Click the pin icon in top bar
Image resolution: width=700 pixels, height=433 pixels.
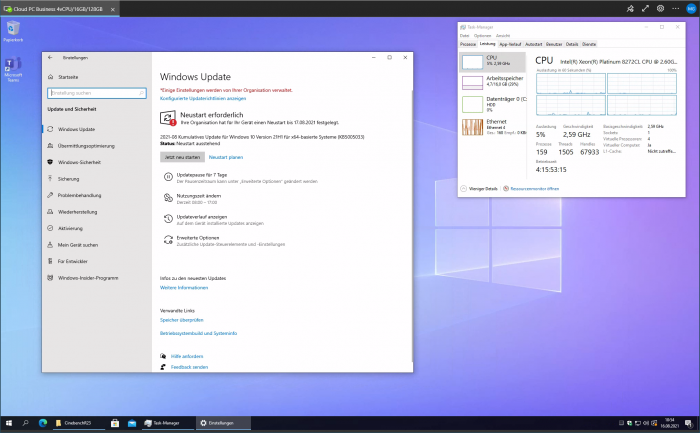[x=630, y=8]
